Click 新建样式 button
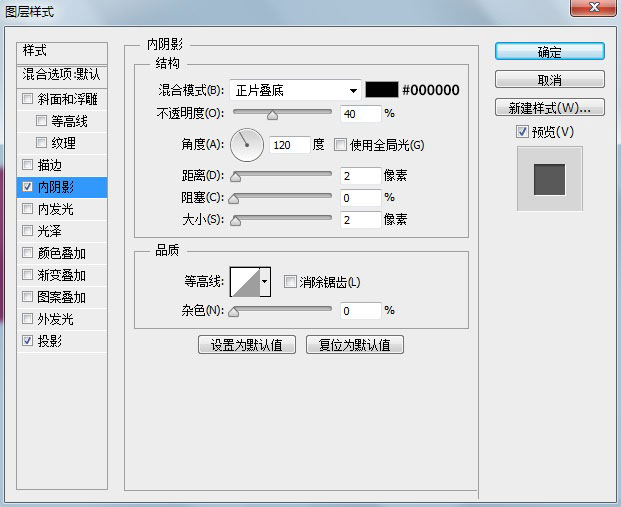Viewport: 621px width, 507px height. pos(549,107)
